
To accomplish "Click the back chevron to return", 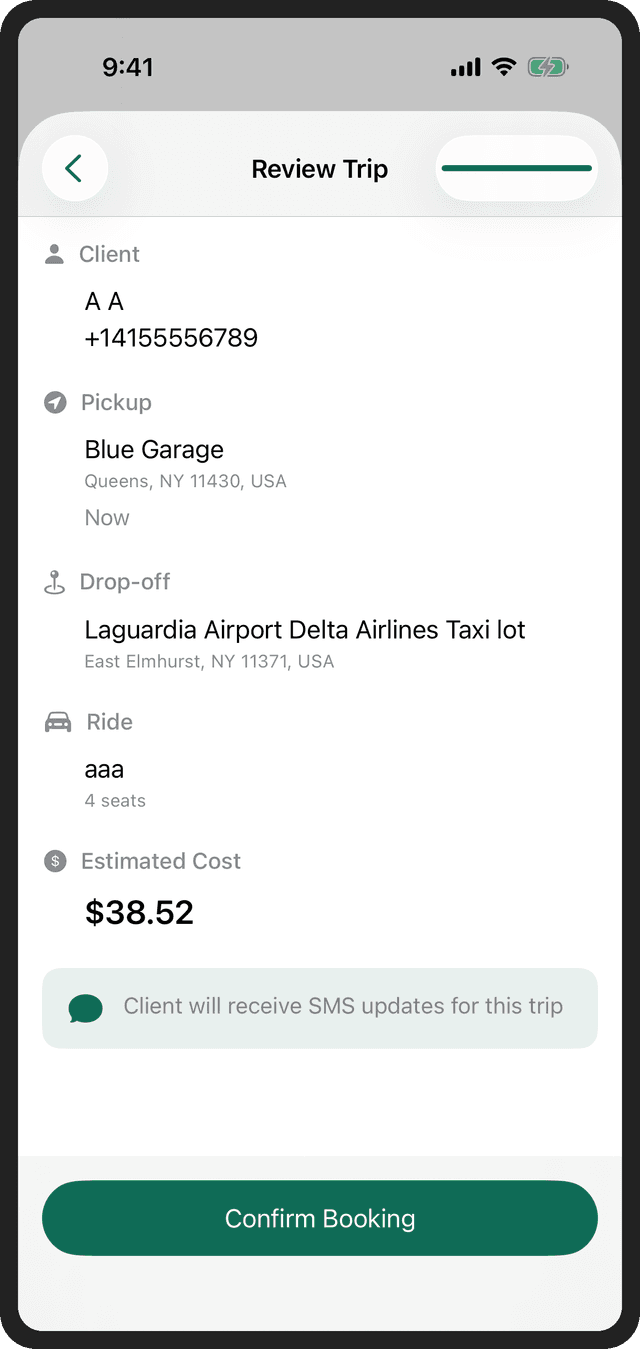I will click(75, 168).
